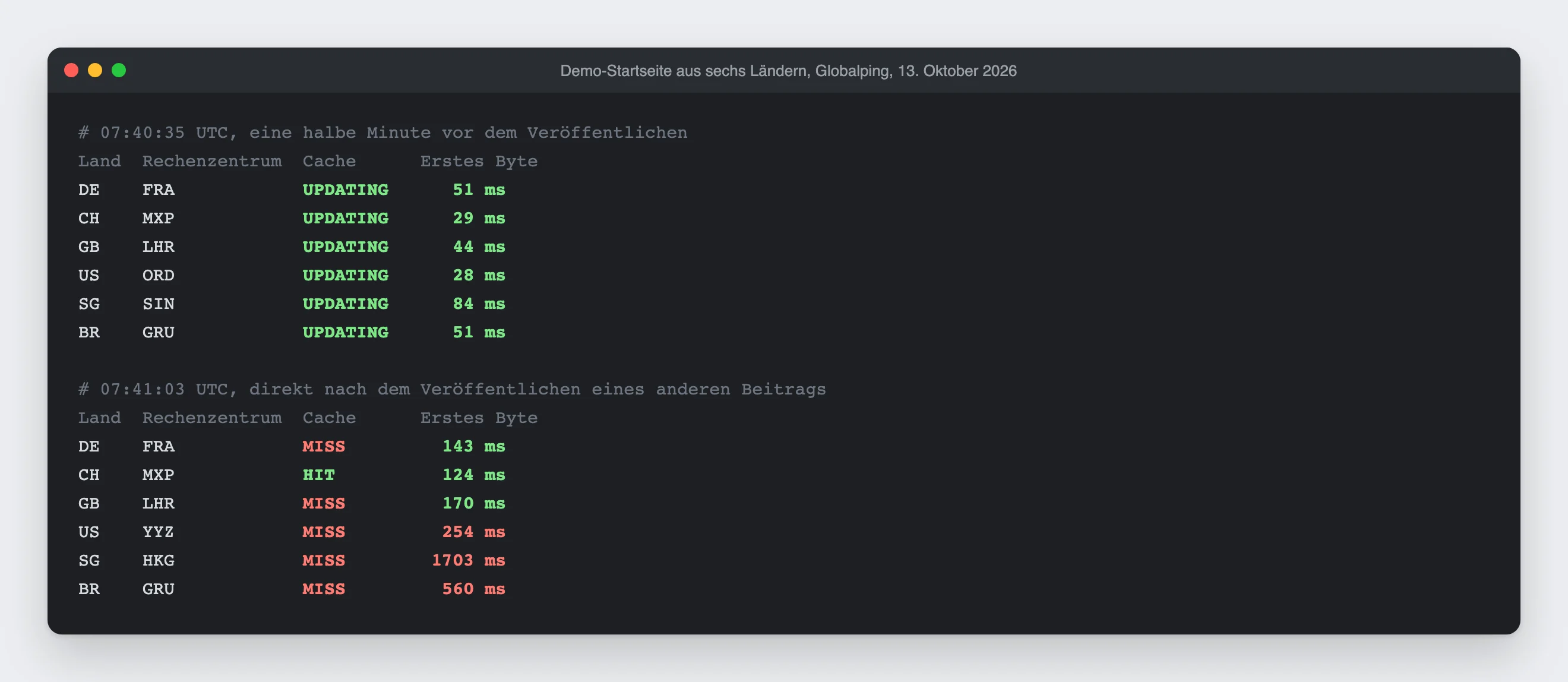
Task: Click the HIT cache status for MXP
Action: tap(319, 475)
